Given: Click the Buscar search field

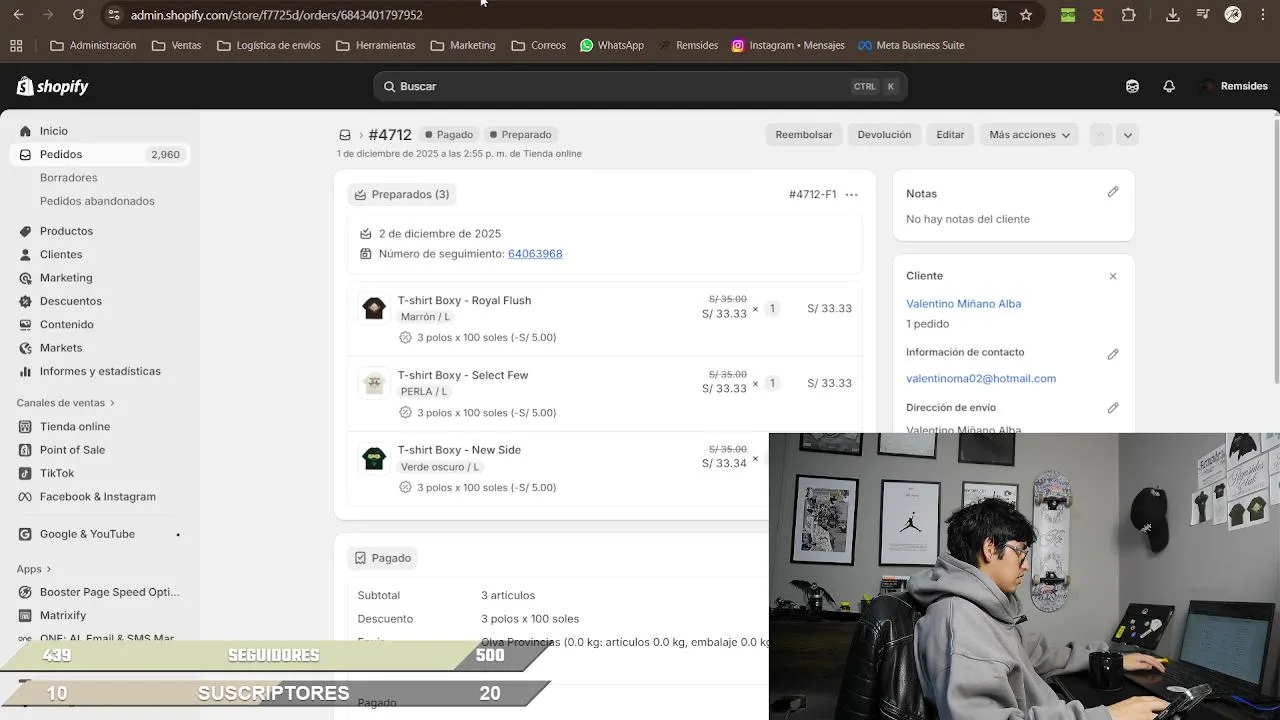Looking at the screenshot, I should click(x=640, y=86).
